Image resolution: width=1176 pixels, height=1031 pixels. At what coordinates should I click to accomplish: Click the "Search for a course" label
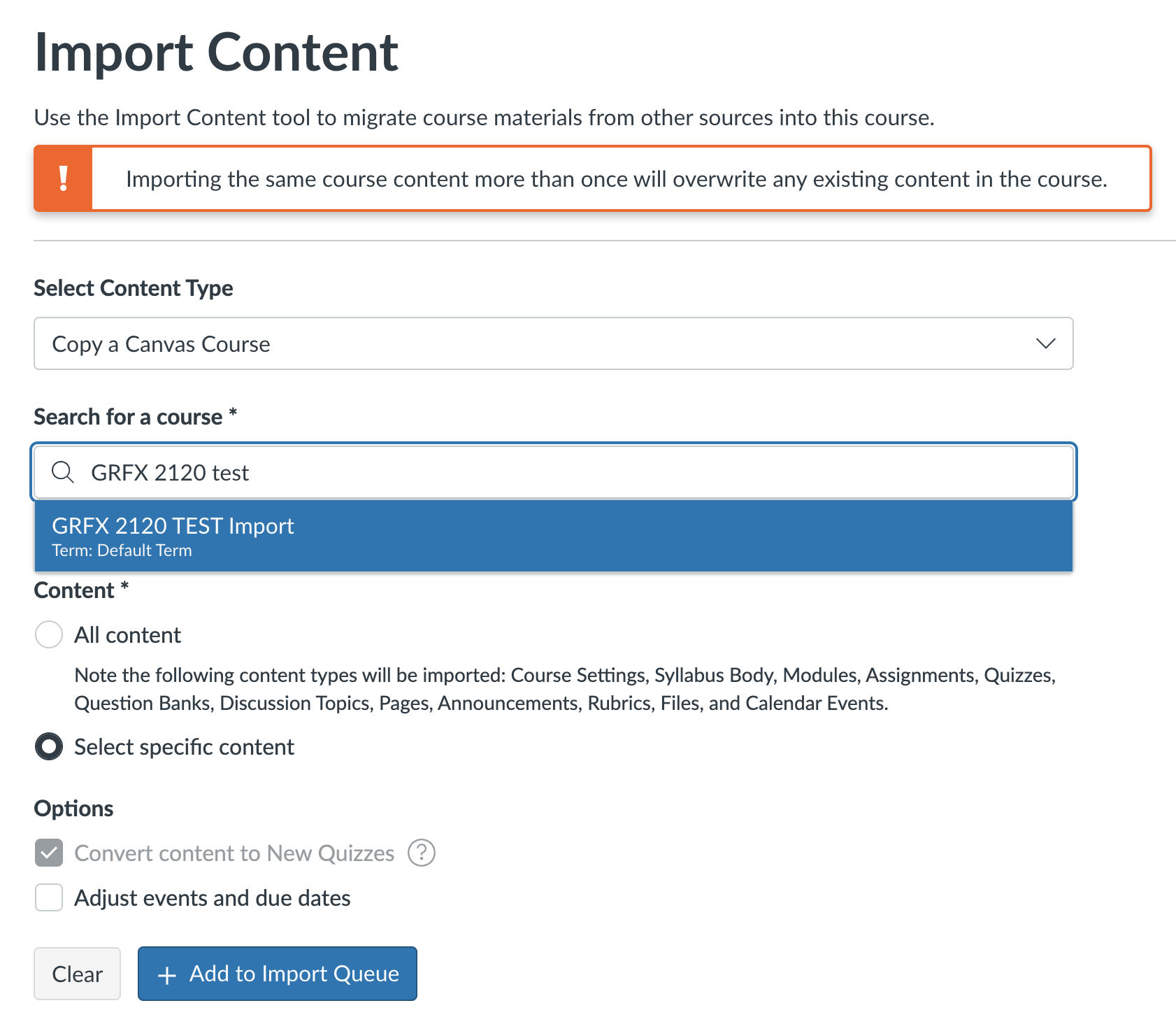(x=128, y=417)
